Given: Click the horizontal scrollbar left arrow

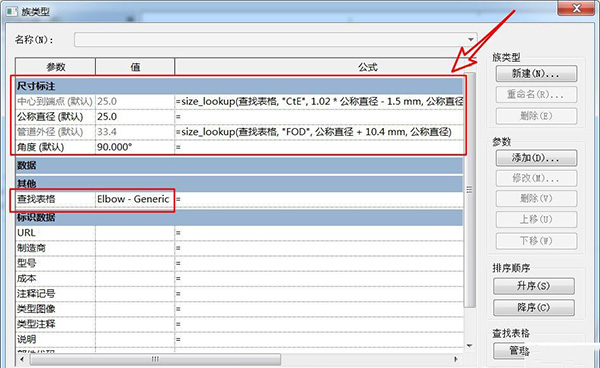Looking at the screenshot, I should [x=22, y=359].
